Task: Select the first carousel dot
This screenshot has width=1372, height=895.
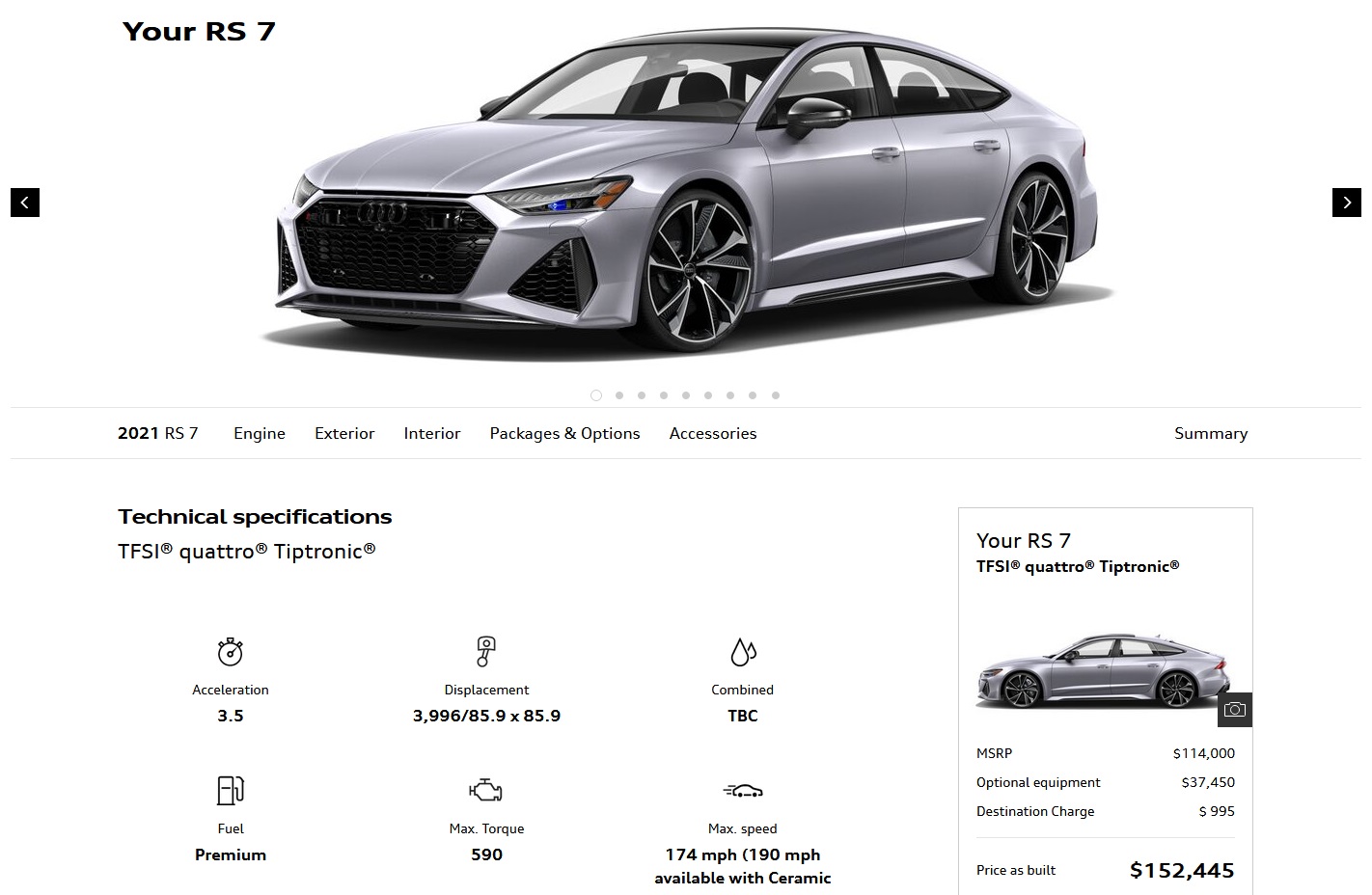Action: (x=596, y=395)
